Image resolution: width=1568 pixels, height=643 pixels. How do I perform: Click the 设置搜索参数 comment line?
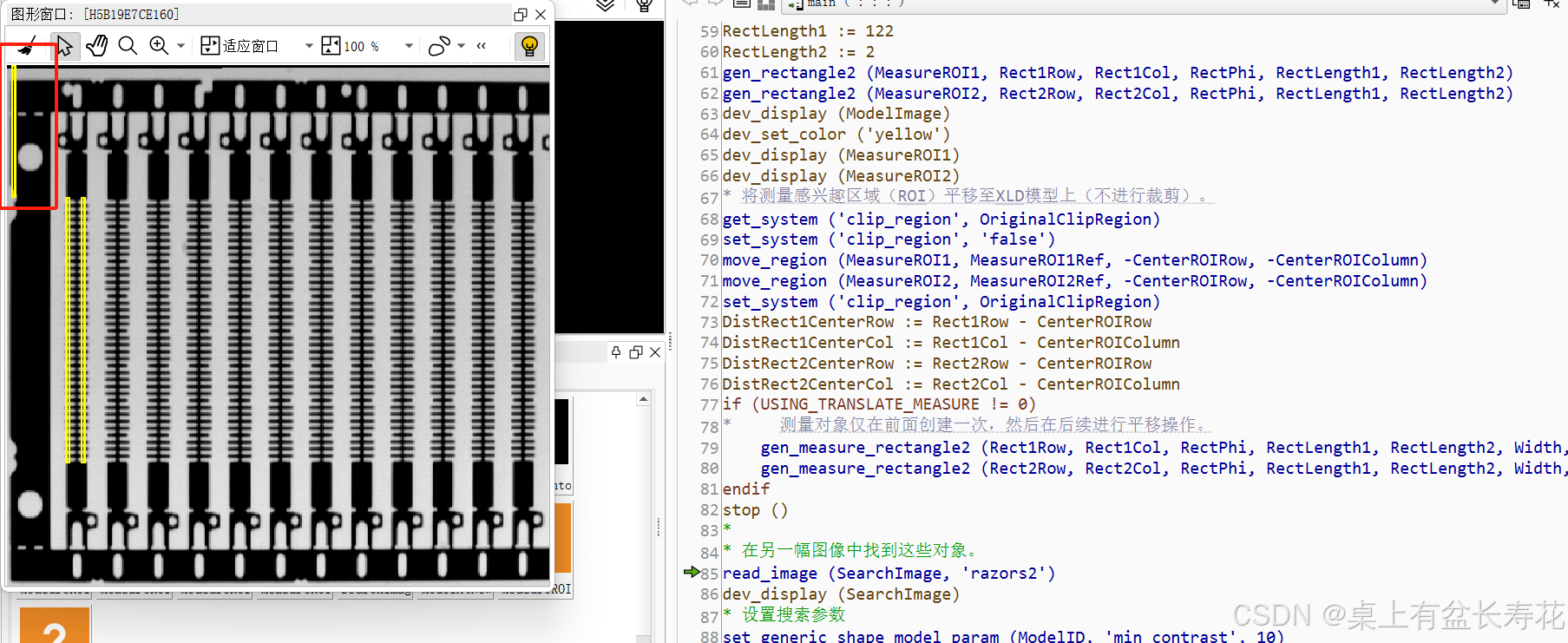click(784, 614)
